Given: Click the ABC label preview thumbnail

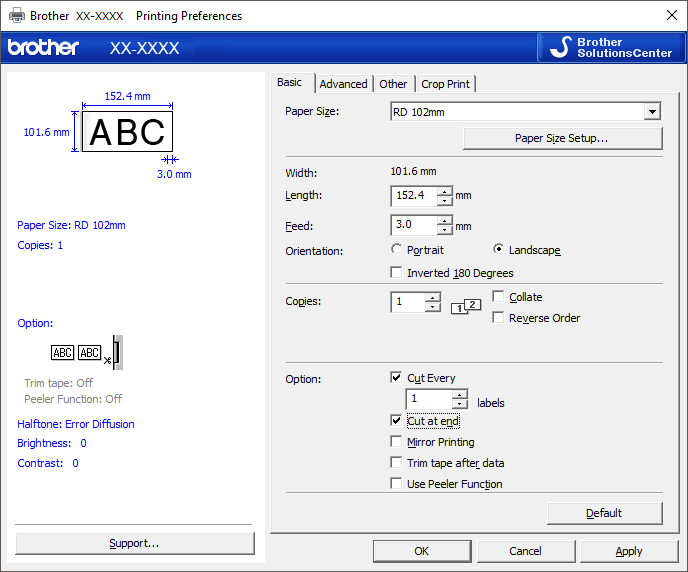Looking at the screenshot, I should point(127,132).
